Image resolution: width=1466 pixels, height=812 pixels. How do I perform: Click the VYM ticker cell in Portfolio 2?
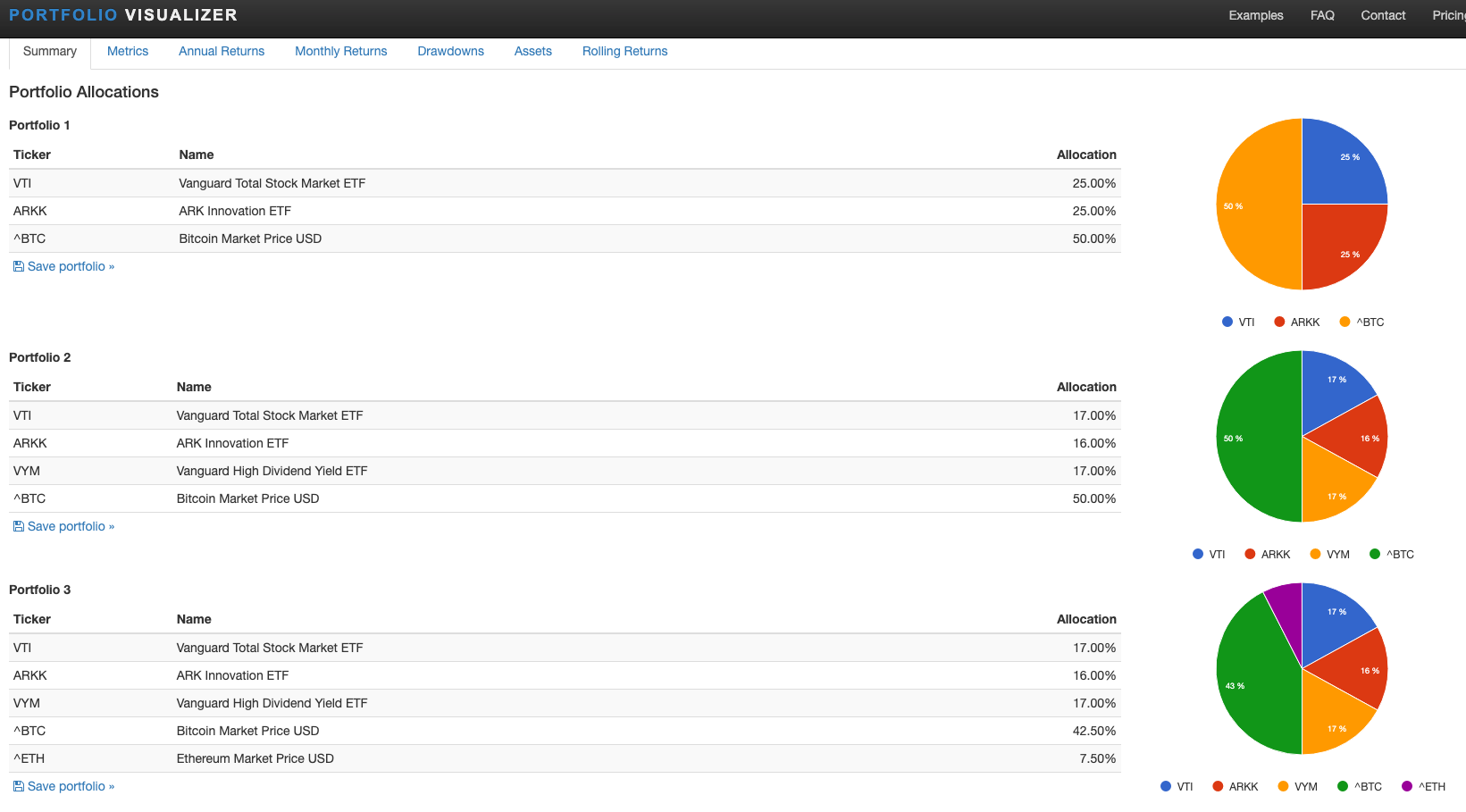click(x=27, y=471)
